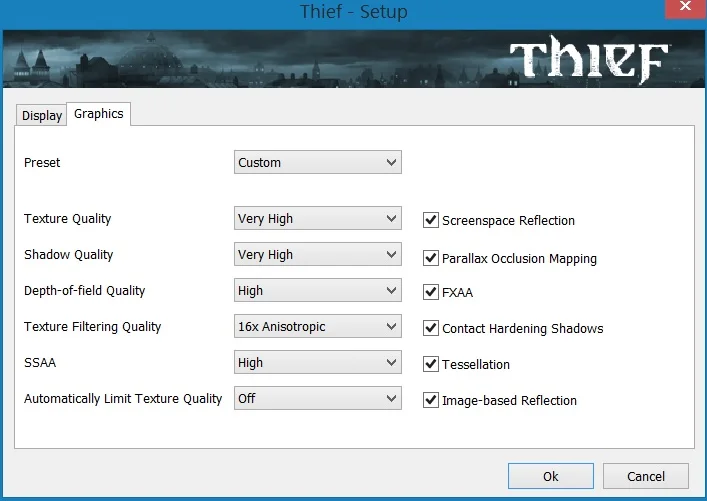Screen dimensions: 707x501
Task: Disable Contact Hardening Shadows
Action: point(431,328)
